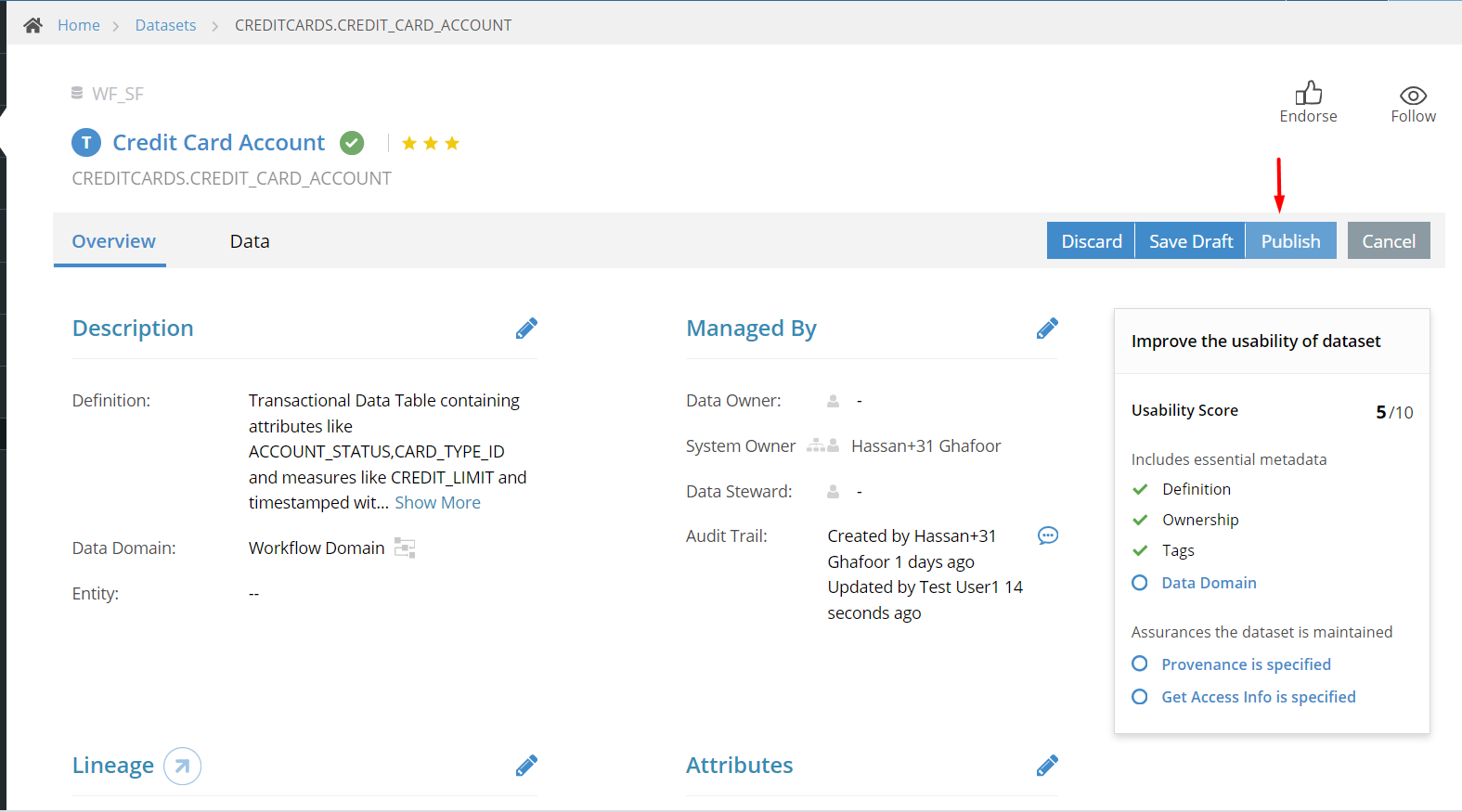Open Lineage in new view arrow icon
Viewport: 1462px width, 812px height.
[182, 767]
